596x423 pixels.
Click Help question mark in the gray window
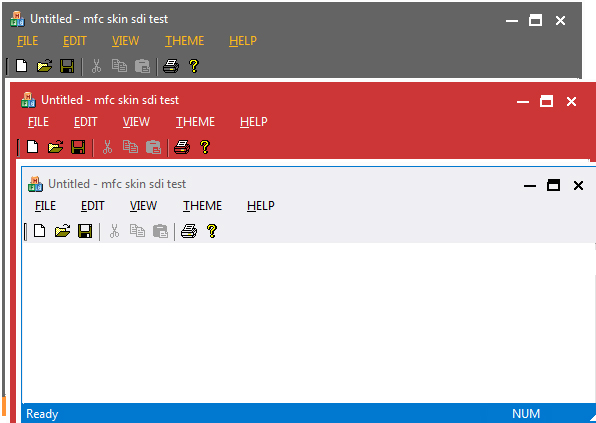[194, 66]
